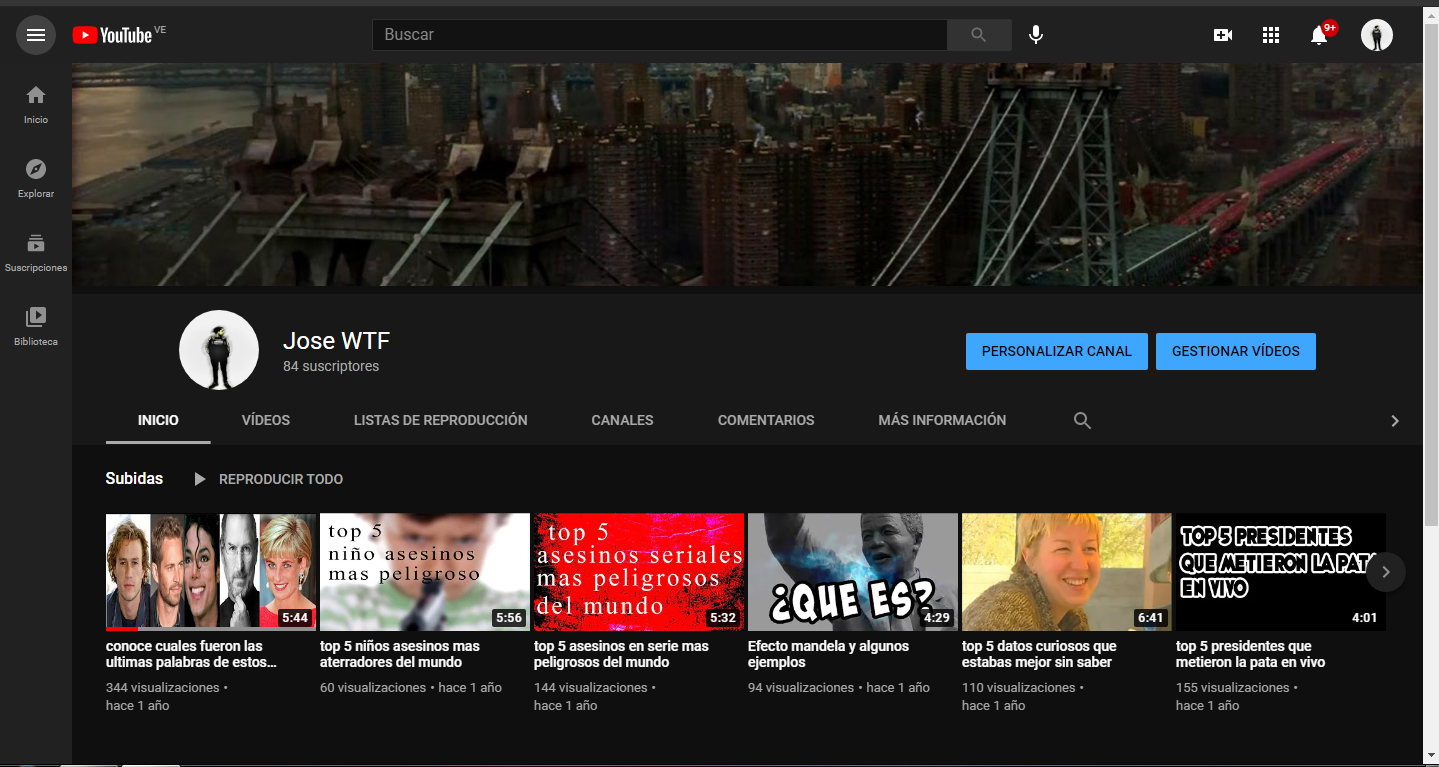Open datos curiosos woman thumbnail

[1067, 572]
